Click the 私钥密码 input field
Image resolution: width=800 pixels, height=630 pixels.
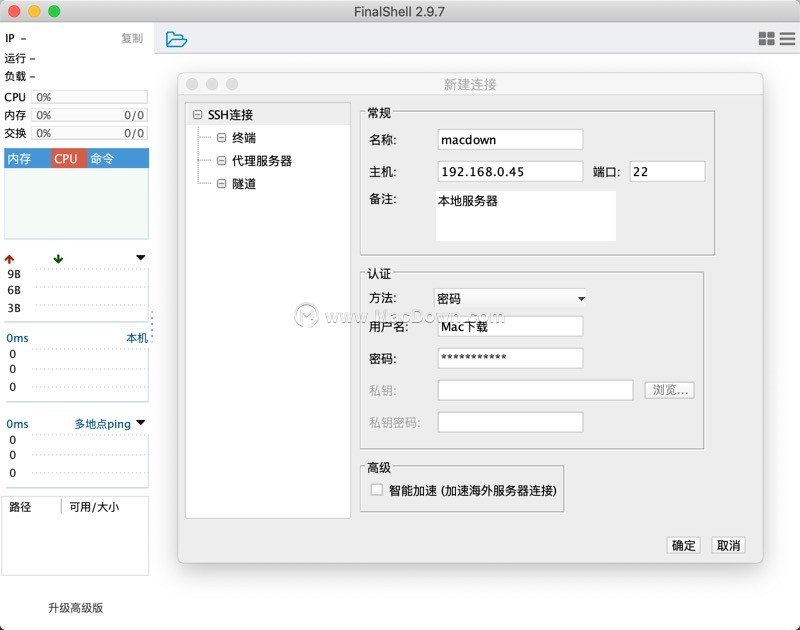coord(510,422)
